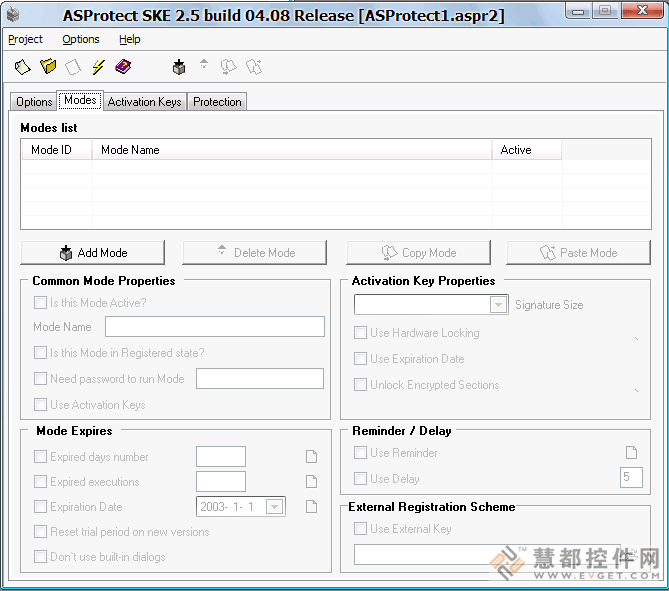669x591 pixels.
Task: Click the greyed save project toolbar icon
Action: pos(73,67)
